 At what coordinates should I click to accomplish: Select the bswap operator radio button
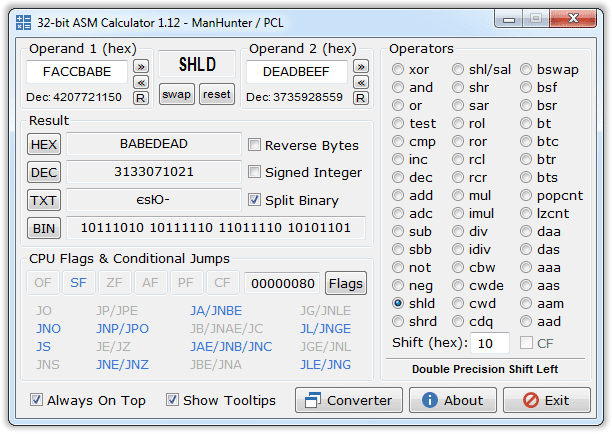click(x=526, y=70)
